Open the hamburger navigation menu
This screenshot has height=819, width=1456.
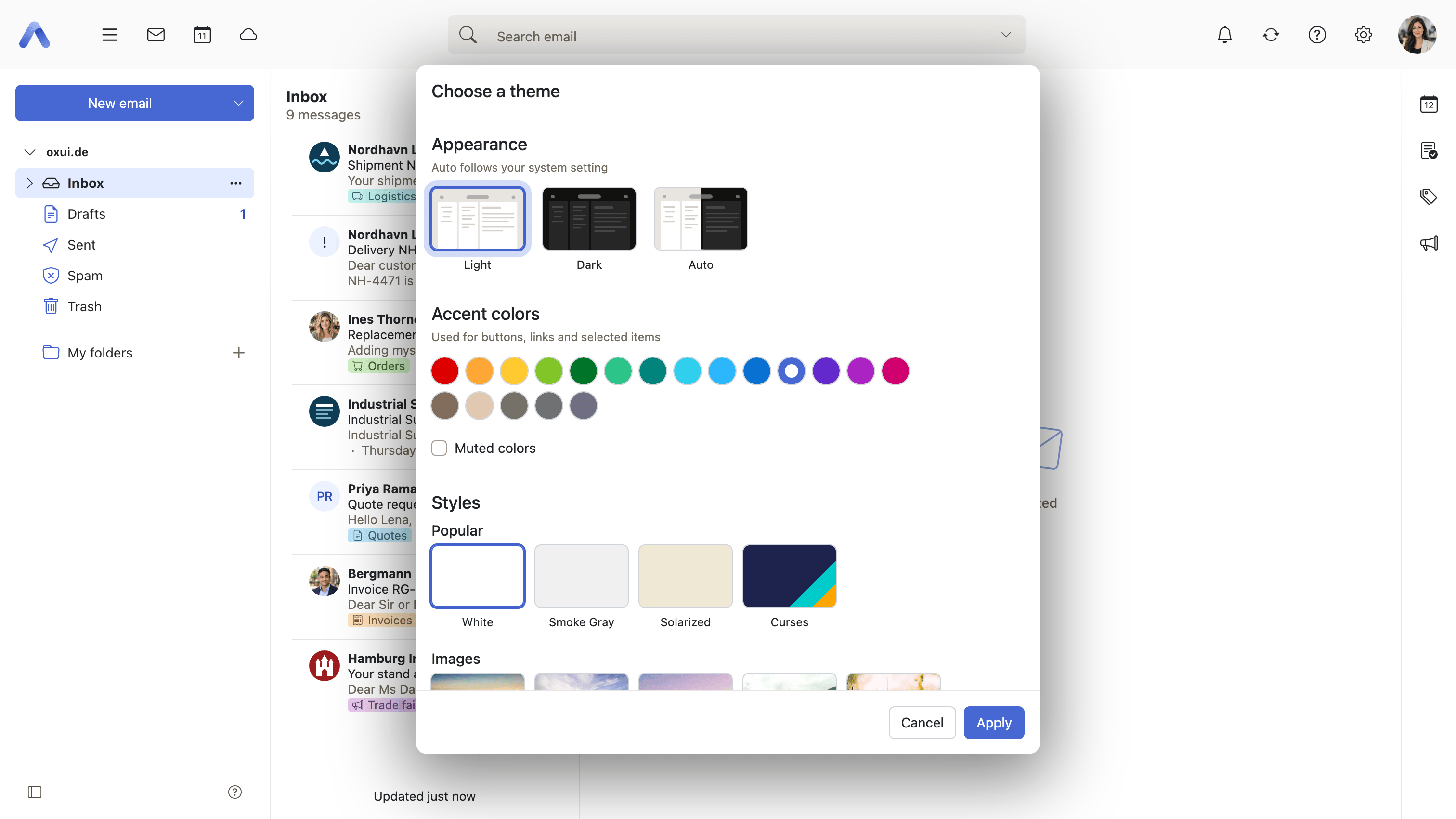click(110, 35)
